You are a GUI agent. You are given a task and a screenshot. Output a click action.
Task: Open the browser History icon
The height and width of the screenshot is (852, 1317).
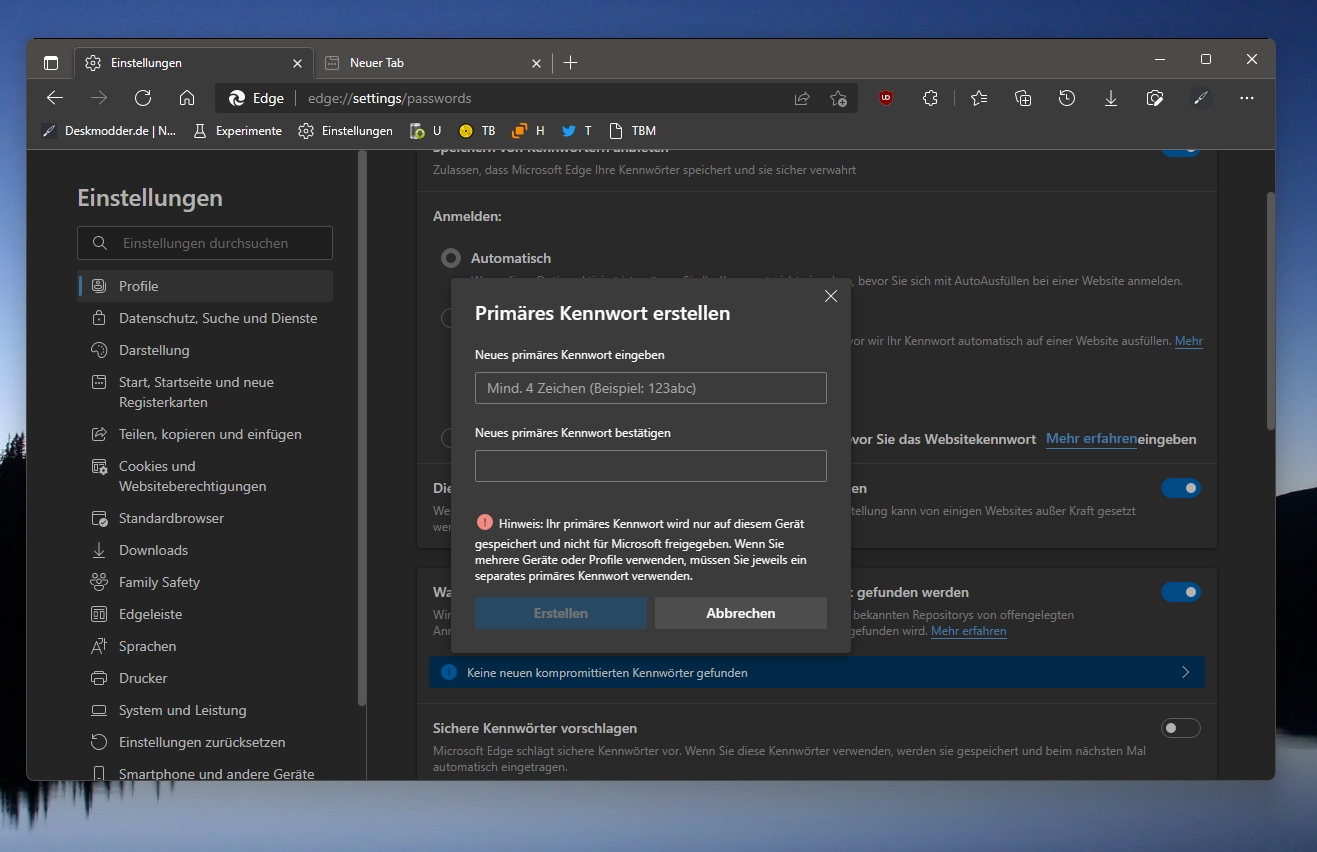[1067, 98]
